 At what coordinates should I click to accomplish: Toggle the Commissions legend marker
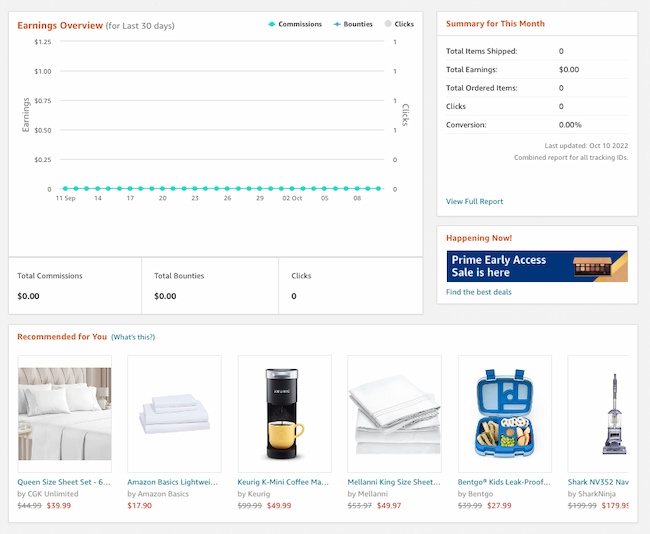pos(272,24)
